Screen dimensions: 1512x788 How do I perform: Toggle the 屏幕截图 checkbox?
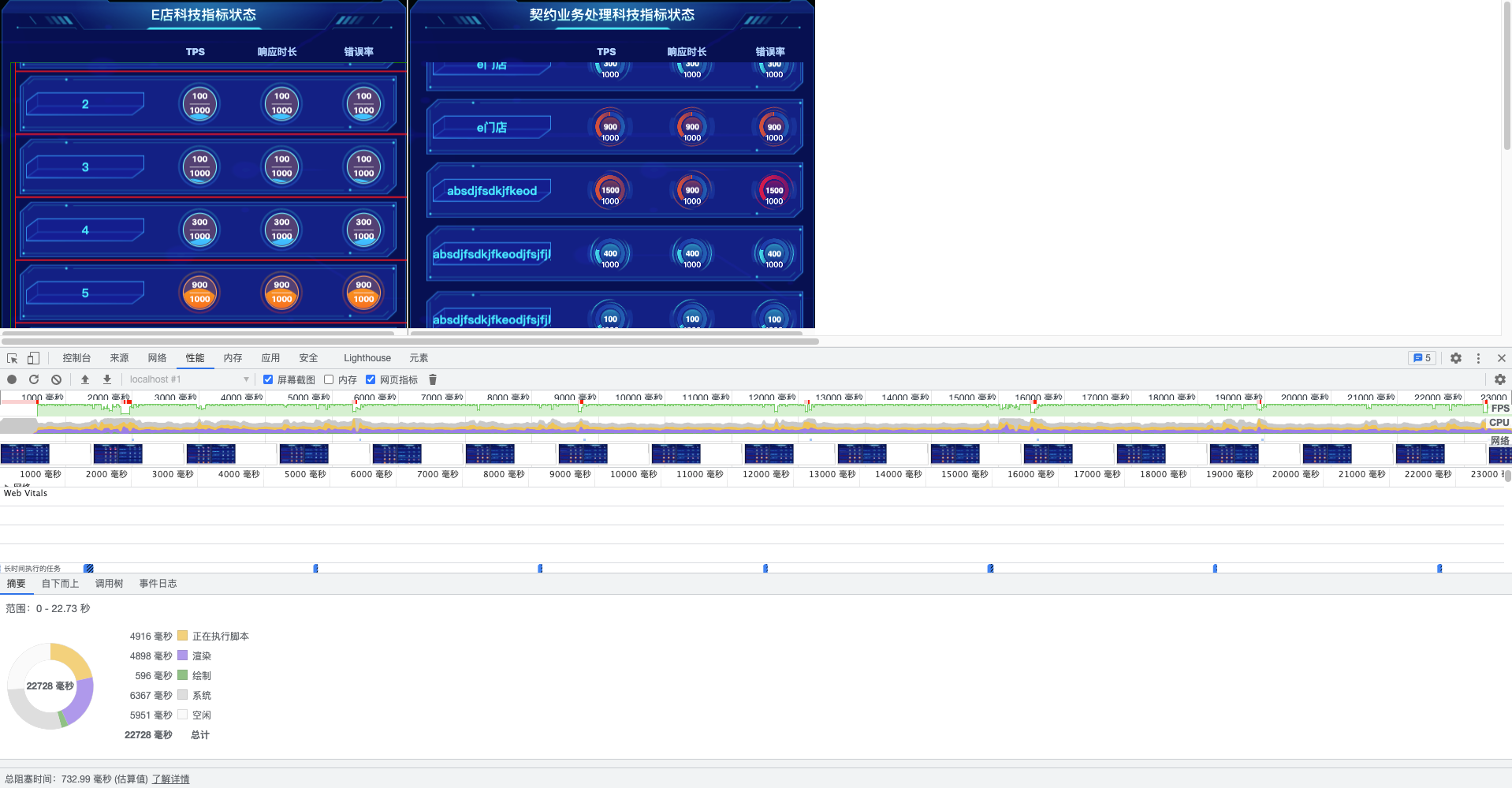coord(268,379)
